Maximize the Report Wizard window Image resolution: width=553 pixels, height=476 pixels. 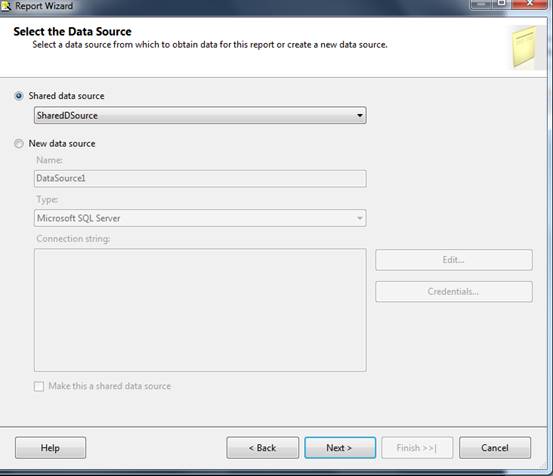tap(502, 4)
